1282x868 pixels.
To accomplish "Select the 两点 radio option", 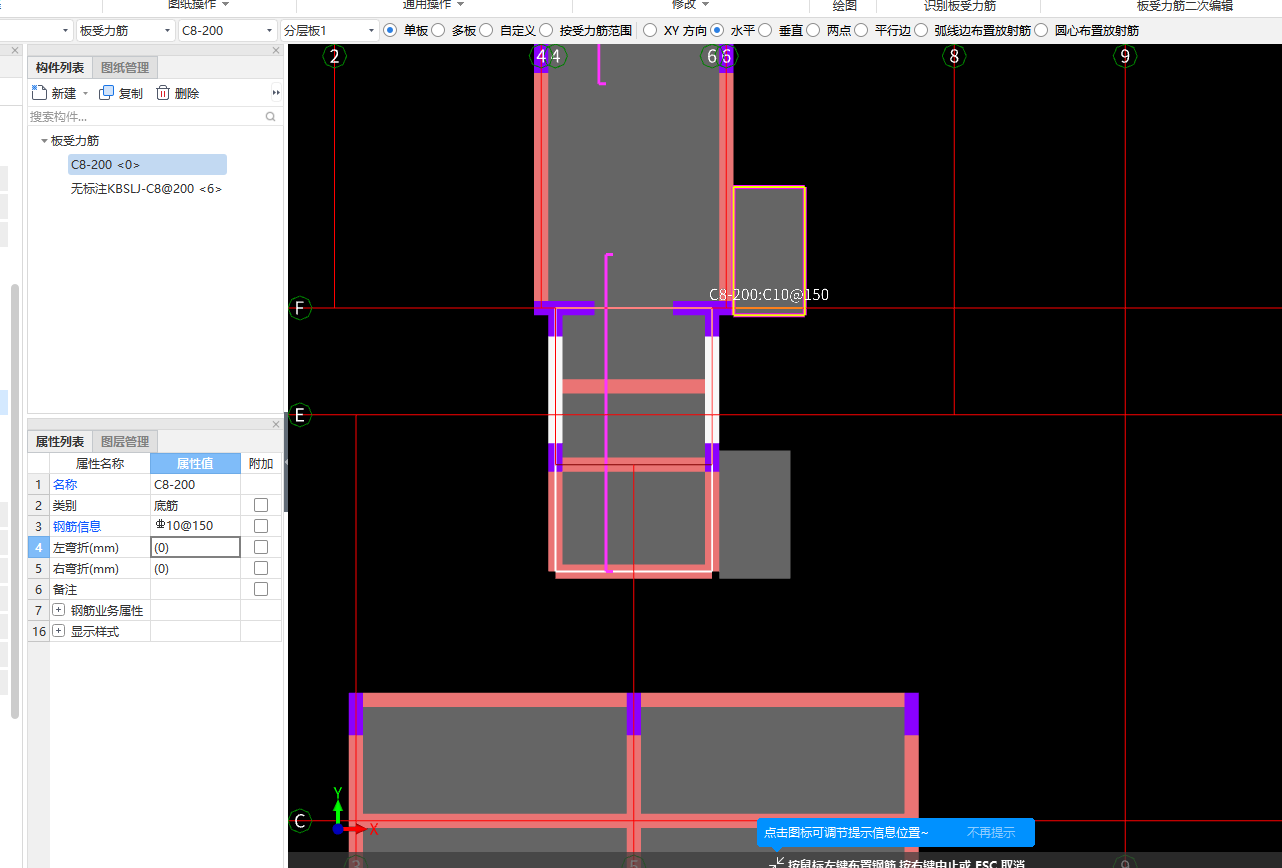I will pyautogui.click(x=813, y=30).
